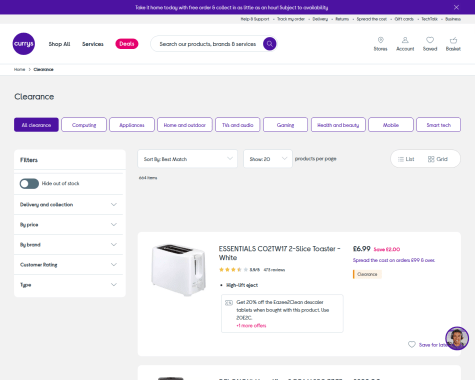Click the toaster star rating

[233, 270]
